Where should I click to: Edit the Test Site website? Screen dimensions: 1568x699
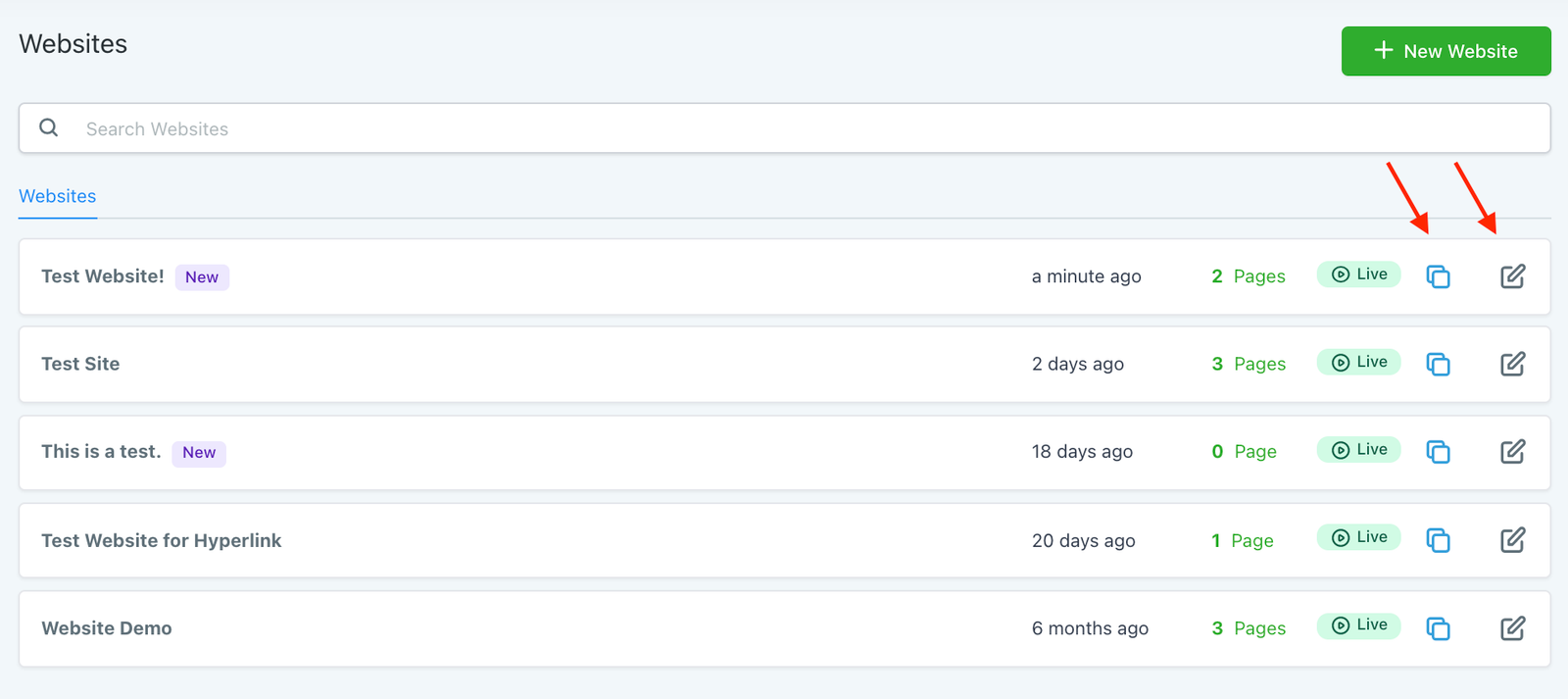coord(1512,364)
